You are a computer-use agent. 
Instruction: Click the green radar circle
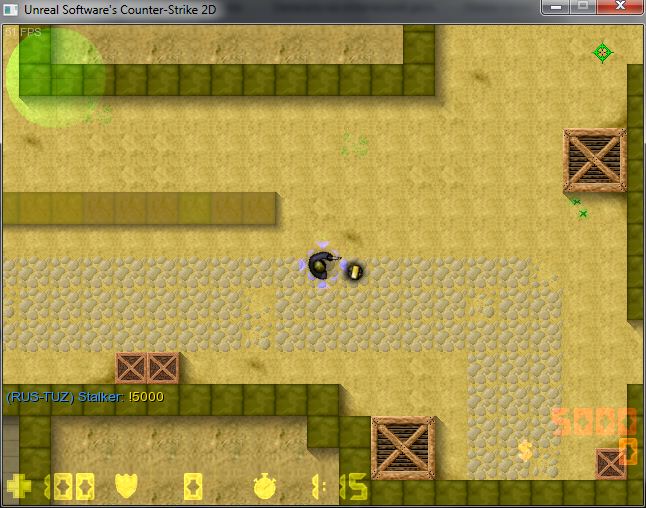(56, 77)
